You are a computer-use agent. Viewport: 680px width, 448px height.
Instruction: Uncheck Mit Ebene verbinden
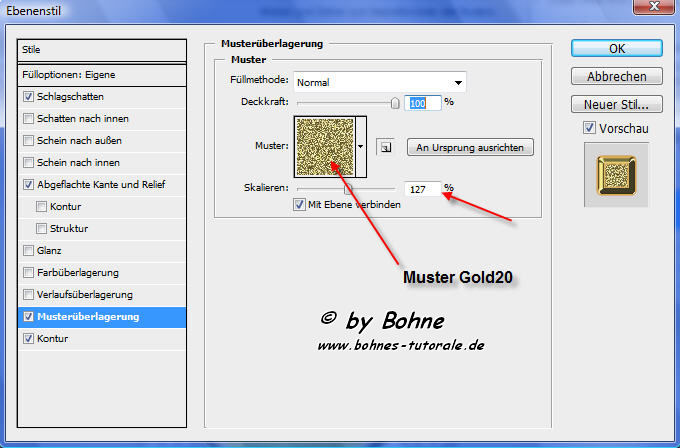click(x=299, y=204)
